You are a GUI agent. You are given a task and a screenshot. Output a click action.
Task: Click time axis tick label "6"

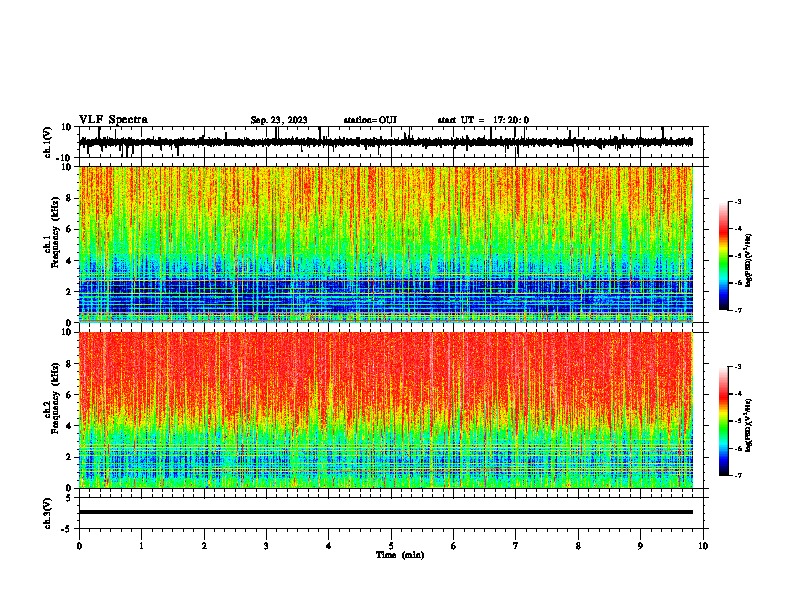tap(454, 546)
